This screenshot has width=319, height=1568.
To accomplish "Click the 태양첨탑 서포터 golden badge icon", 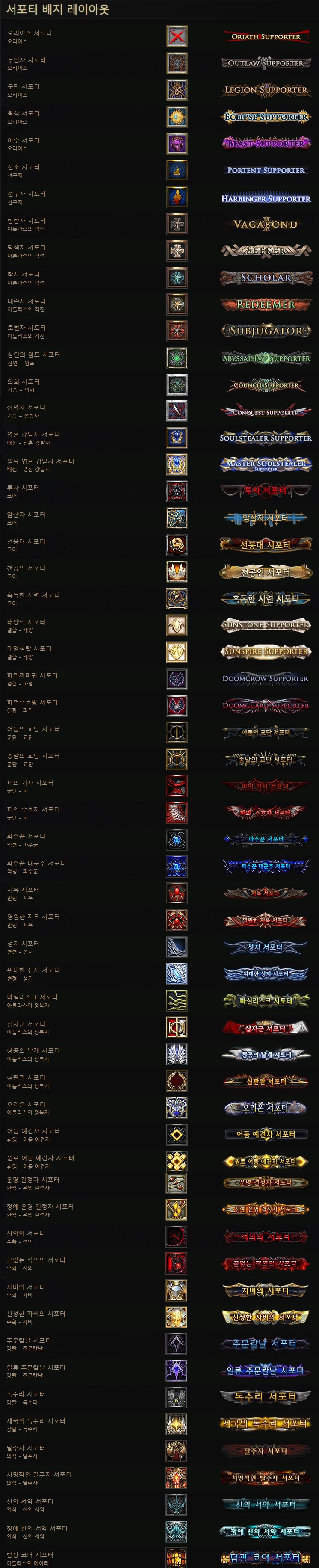I will point(177,652).
